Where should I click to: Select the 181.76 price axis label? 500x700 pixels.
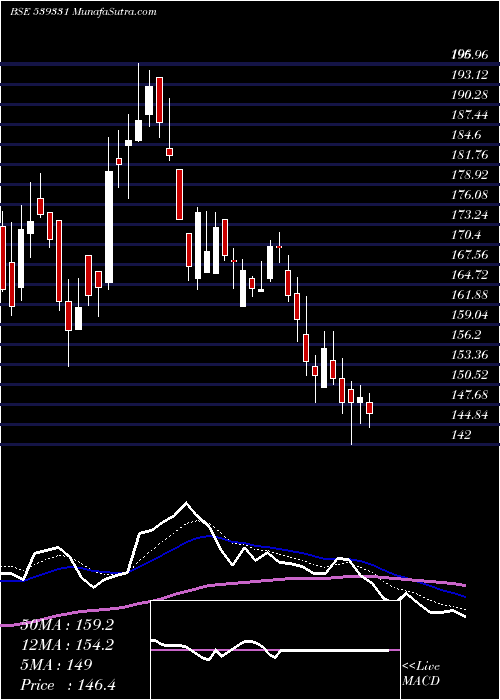469,155
